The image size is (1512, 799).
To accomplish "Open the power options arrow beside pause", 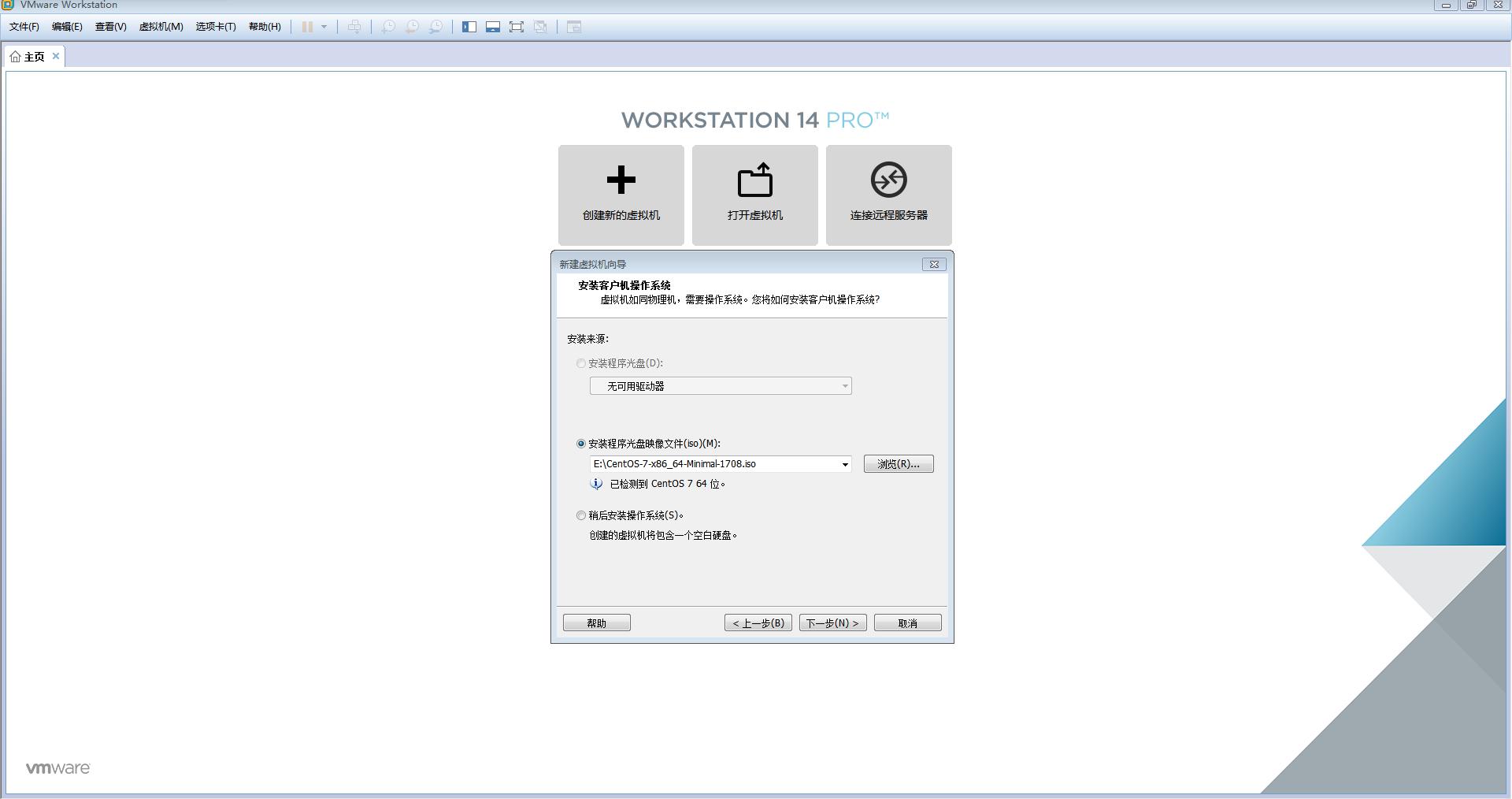I will click(324, 27).
